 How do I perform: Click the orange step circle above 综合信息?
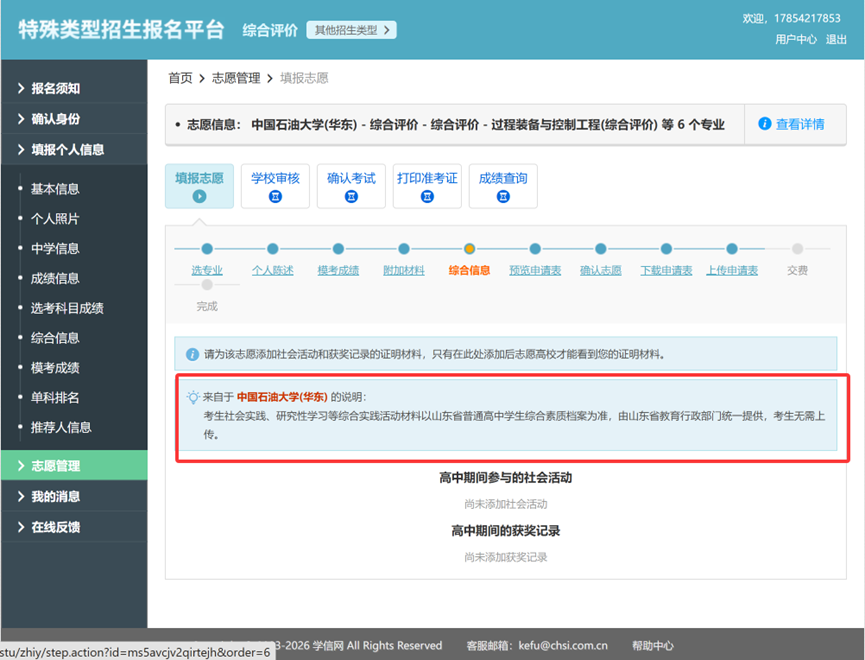point(469,249)
